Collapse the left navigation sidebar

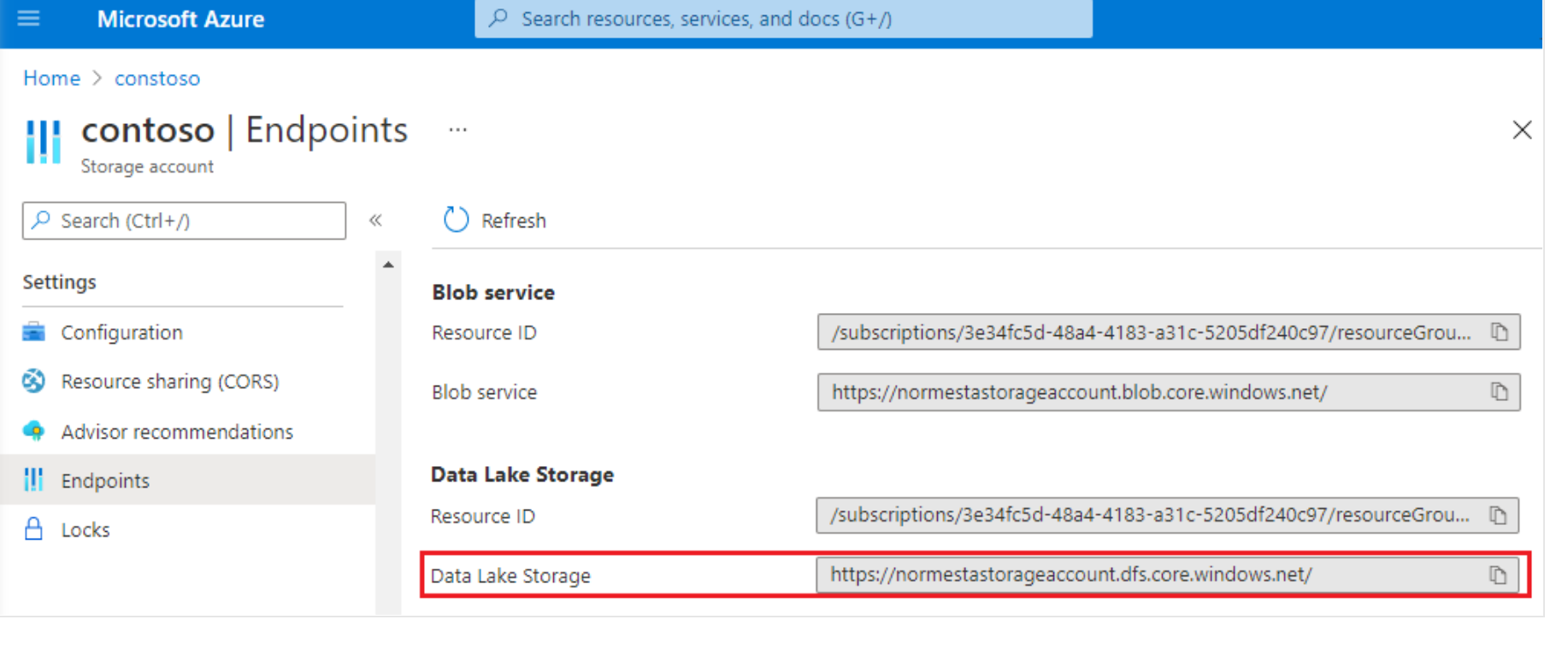click(375, 221)
